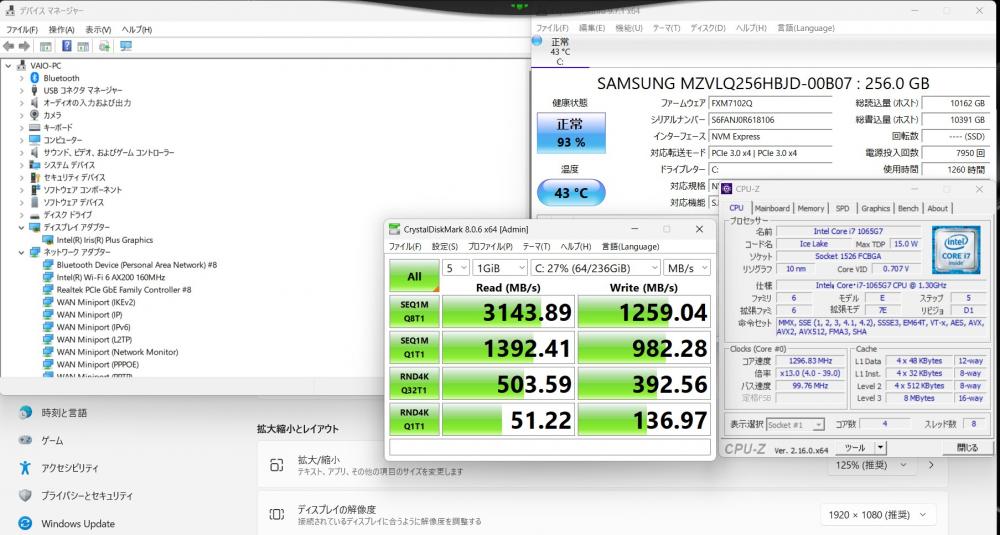Open the 125% scale dropdown

click(x=871, y=465)
